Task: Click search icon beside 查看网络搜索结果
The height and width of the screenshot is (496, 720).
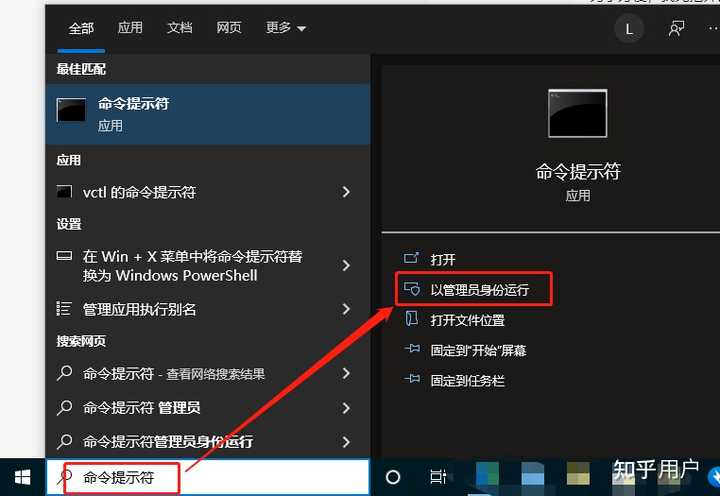Action: [64, 373]
